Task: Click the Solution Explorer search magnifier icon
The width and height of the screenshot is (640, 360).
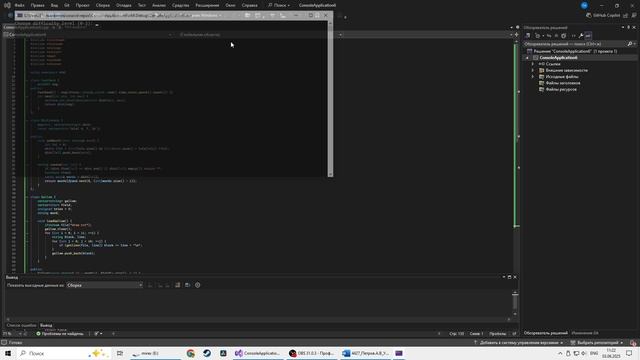Action: click(630, 44)
